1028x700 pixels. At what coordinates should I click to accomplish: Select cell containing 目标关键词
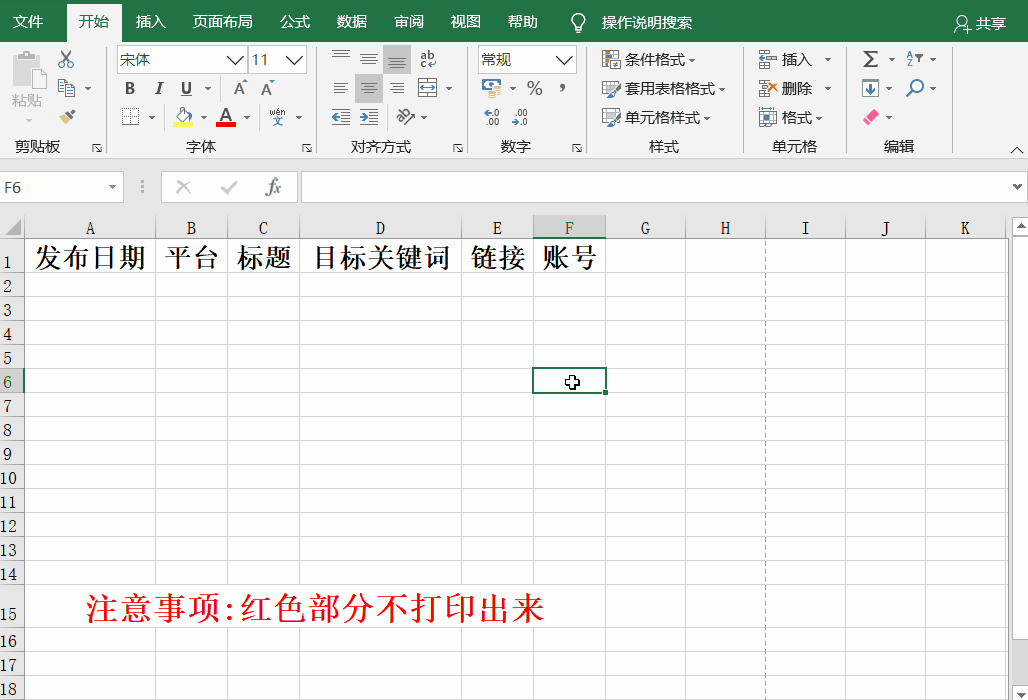380,256
